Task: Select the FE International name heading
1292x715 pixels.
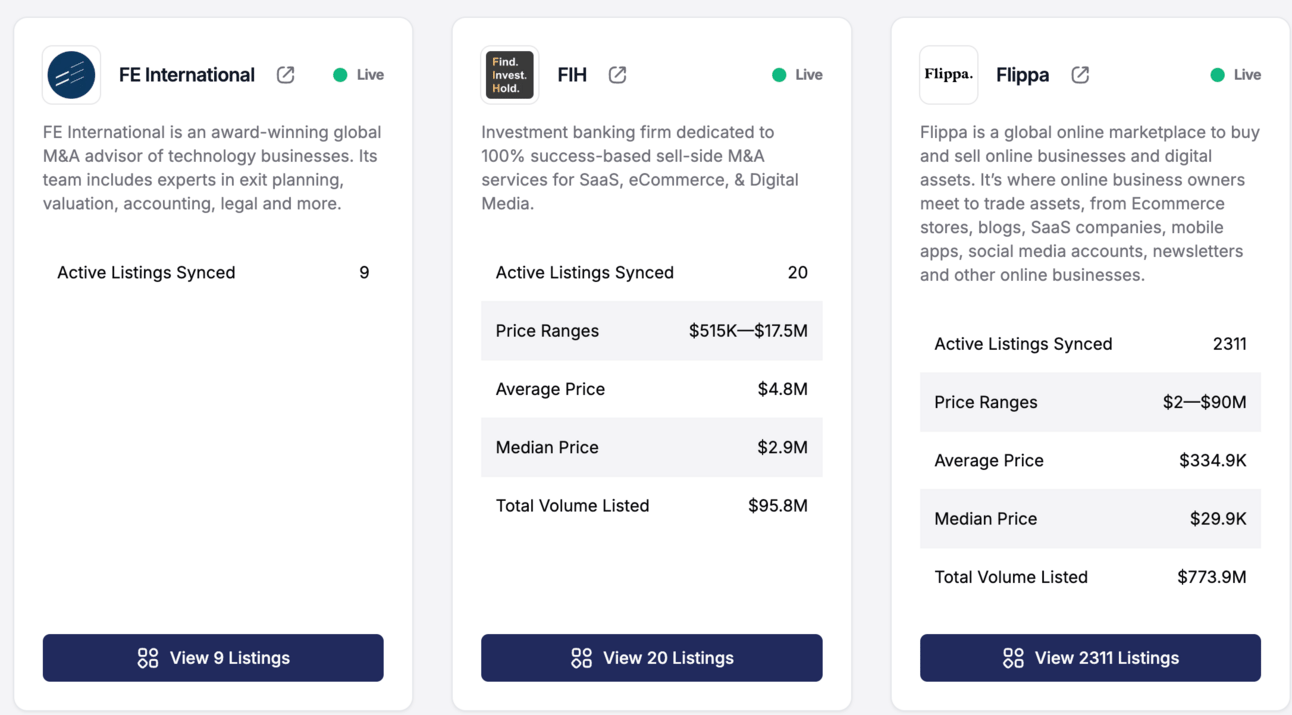Action: [x=187, y=75]
